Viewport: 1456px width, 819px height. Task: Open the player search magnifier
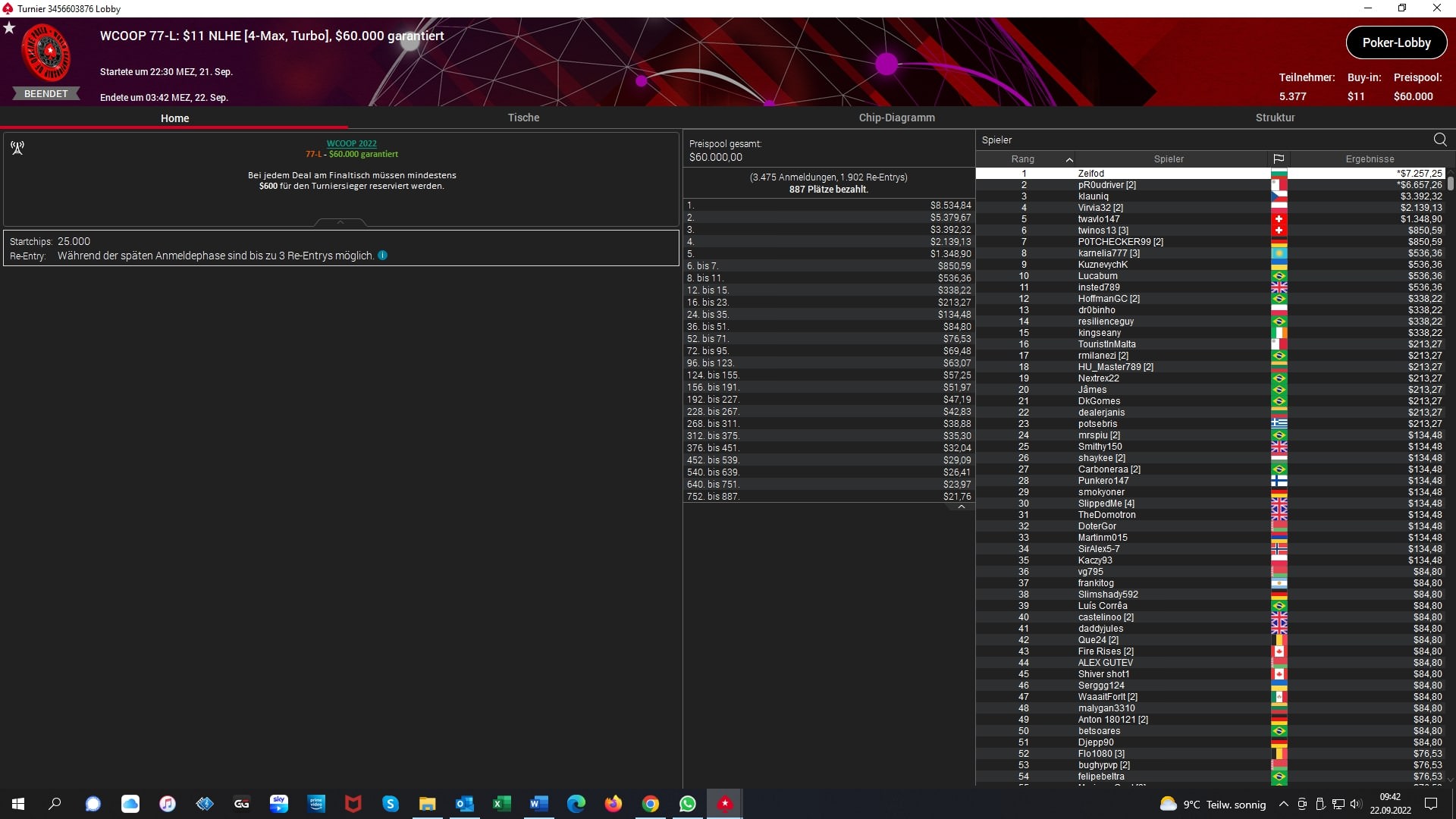(1440, 140)
